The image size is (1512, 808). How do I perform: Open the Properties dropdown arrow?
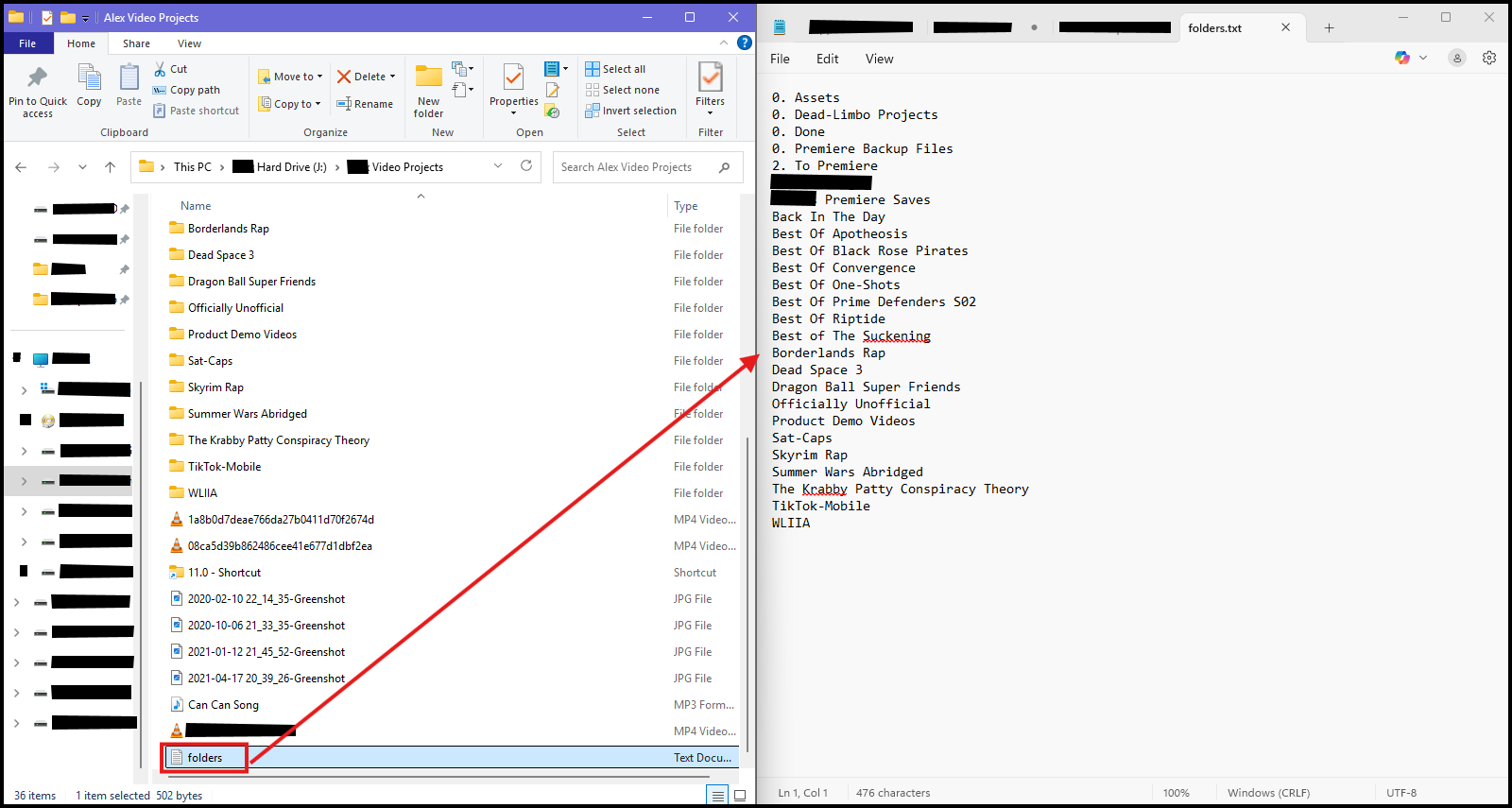[514, 113]
